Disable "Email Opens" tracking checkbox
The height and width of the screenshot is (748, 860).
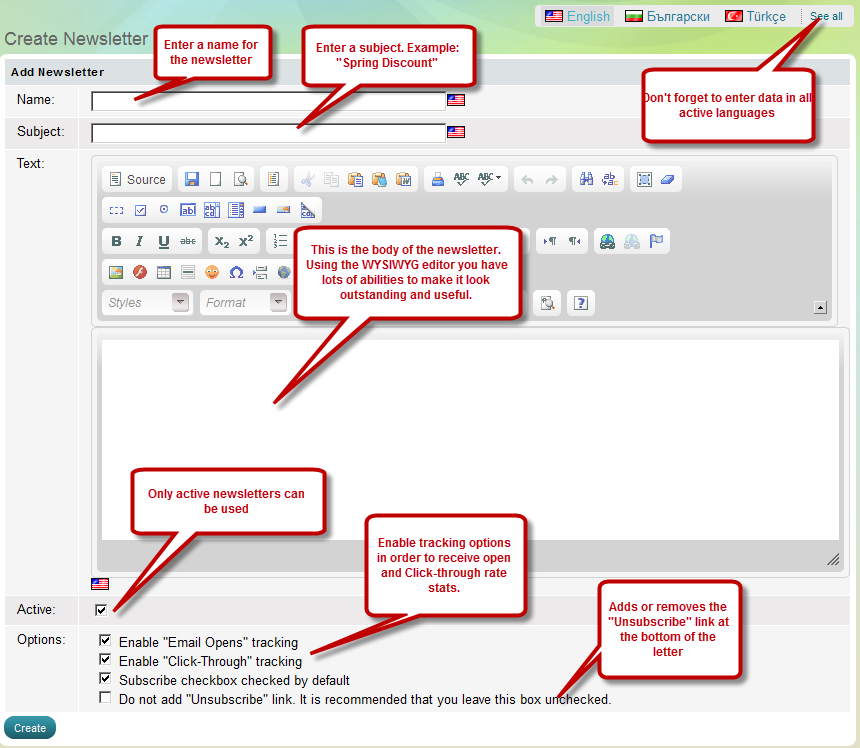(x=105, y=641)
